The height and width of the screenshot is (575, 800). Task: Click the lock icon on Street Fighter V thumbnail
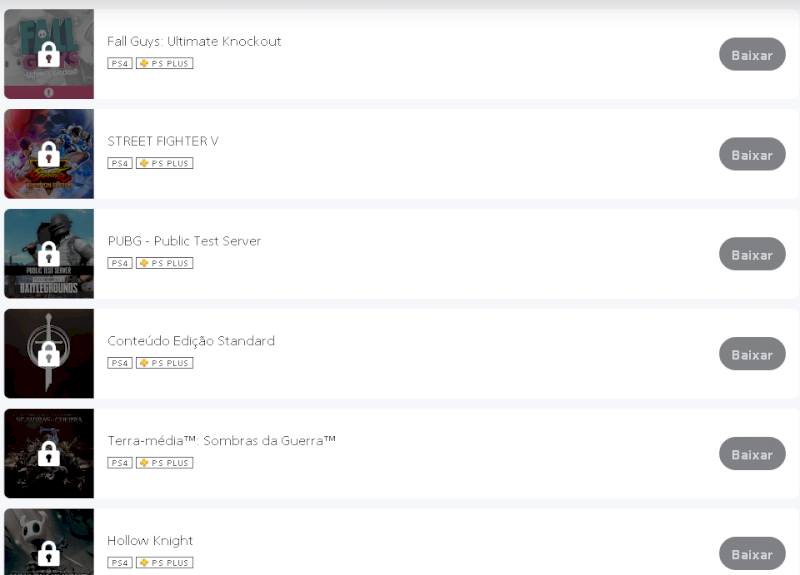coord(48,154)
